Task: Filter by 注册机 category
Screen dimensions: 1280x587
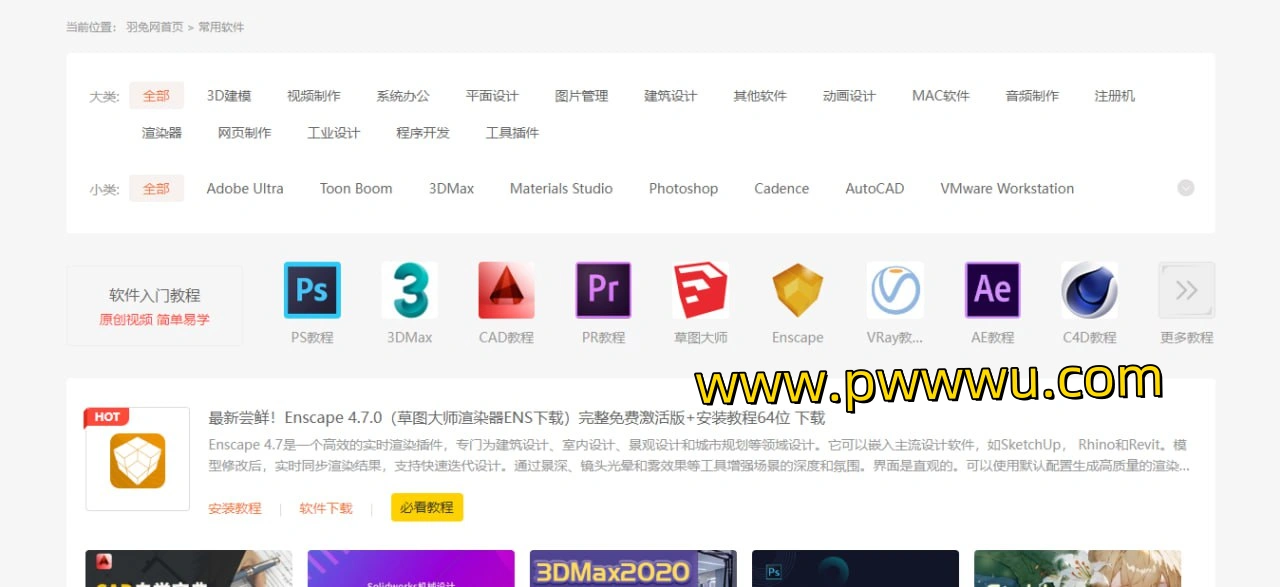Action: pyautogui.click(x=1115, y=96)
